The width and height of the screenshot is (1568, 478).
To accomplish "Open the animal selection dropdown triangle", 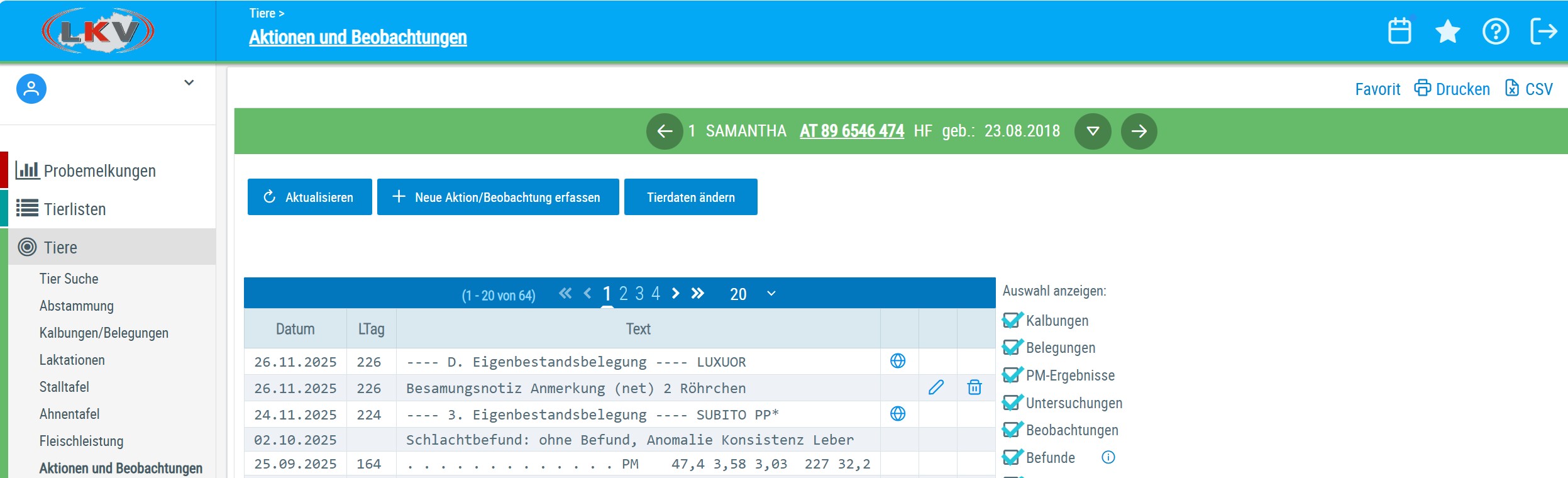I will 1093,131.
